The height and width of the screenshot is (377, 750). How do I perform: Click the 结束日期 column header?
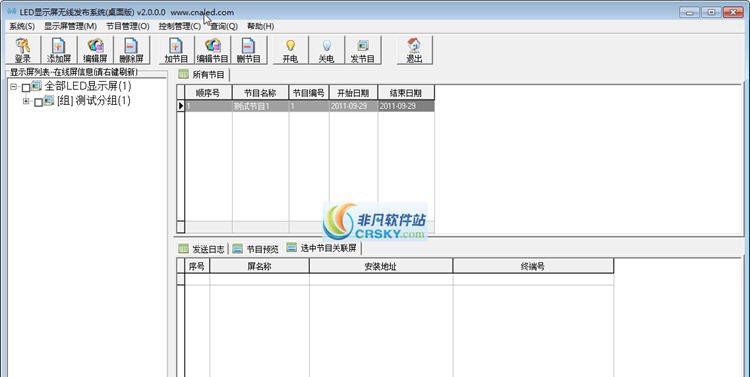(406, 93)
